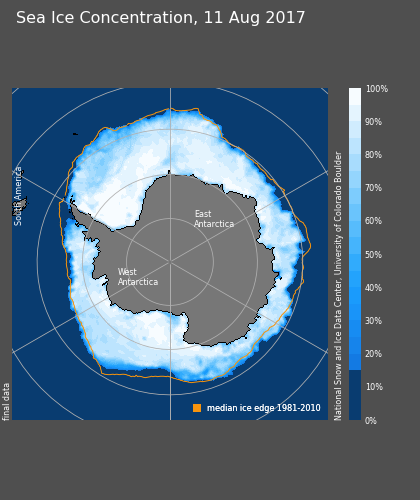Screen dimensions: 420x500
Task: Click the 30% colorbar label
Action: tap(373, 321)
